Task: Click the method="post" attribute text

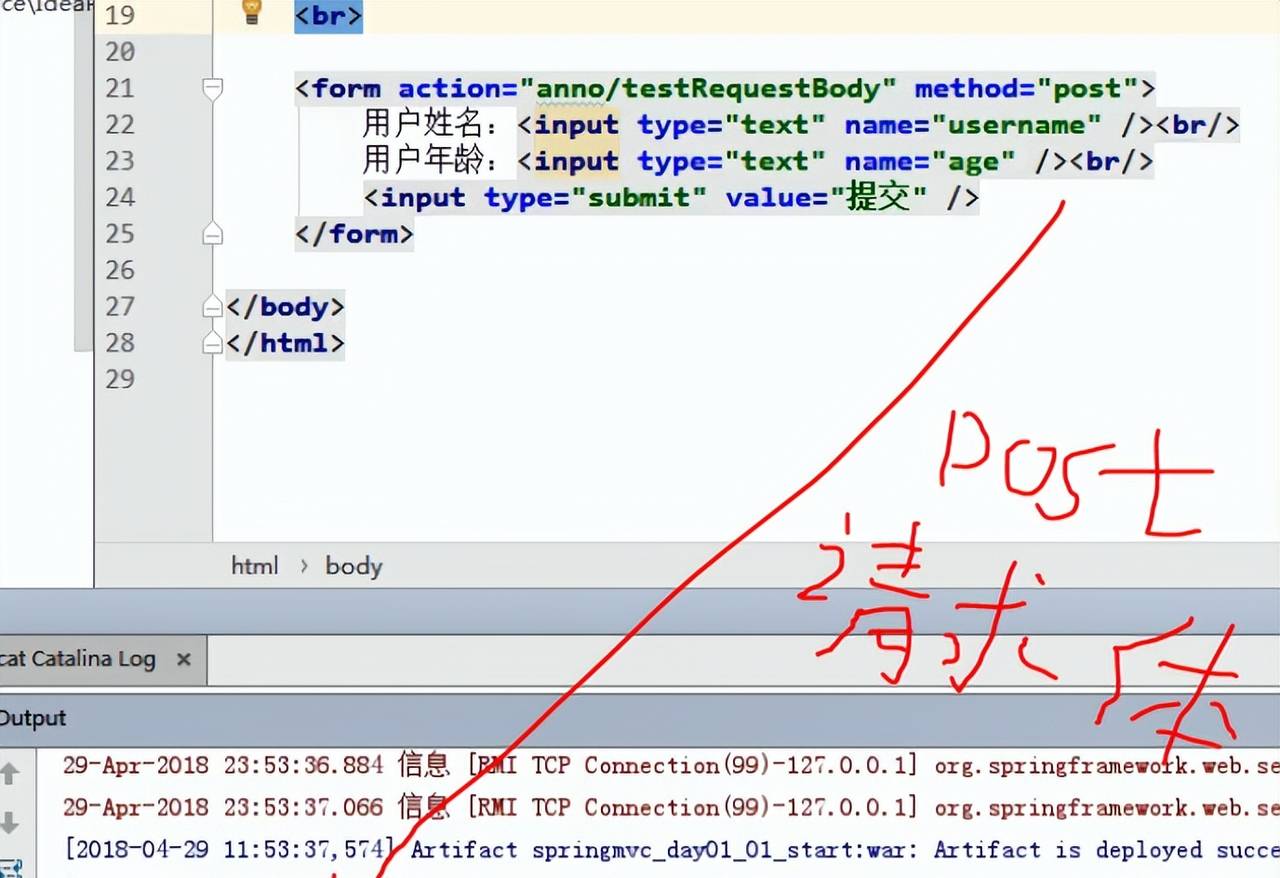Action: (x=1026, y=89)
